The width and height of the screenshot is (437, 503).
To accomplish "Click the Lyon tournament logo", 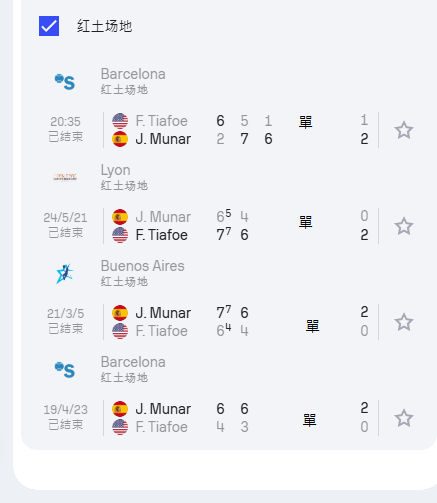I will coord(65,177).
